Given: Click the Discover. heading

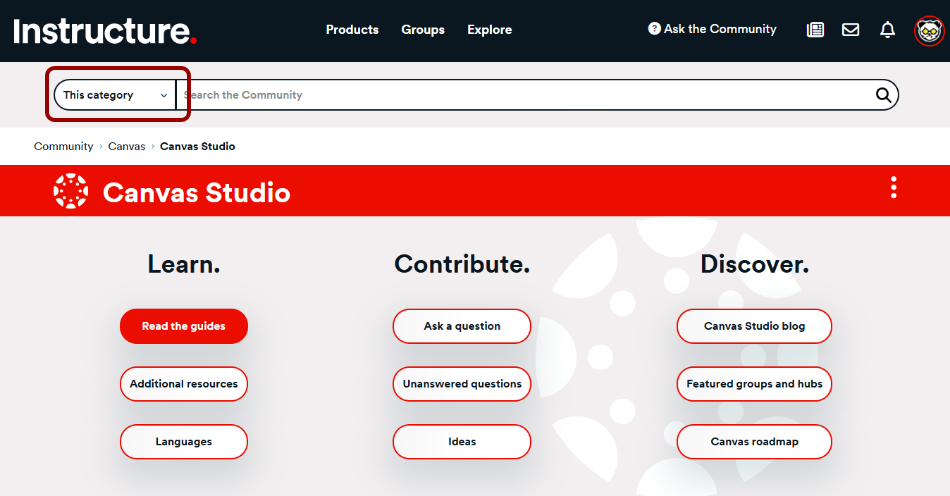Looking at the screenshot, I should [x=754, y=265].
